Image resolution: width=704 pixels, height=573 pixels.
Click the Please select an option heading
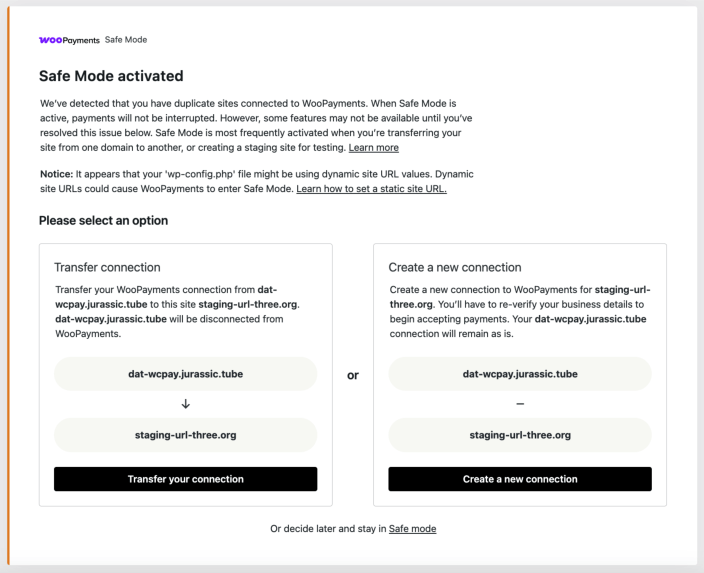(103, 220)
